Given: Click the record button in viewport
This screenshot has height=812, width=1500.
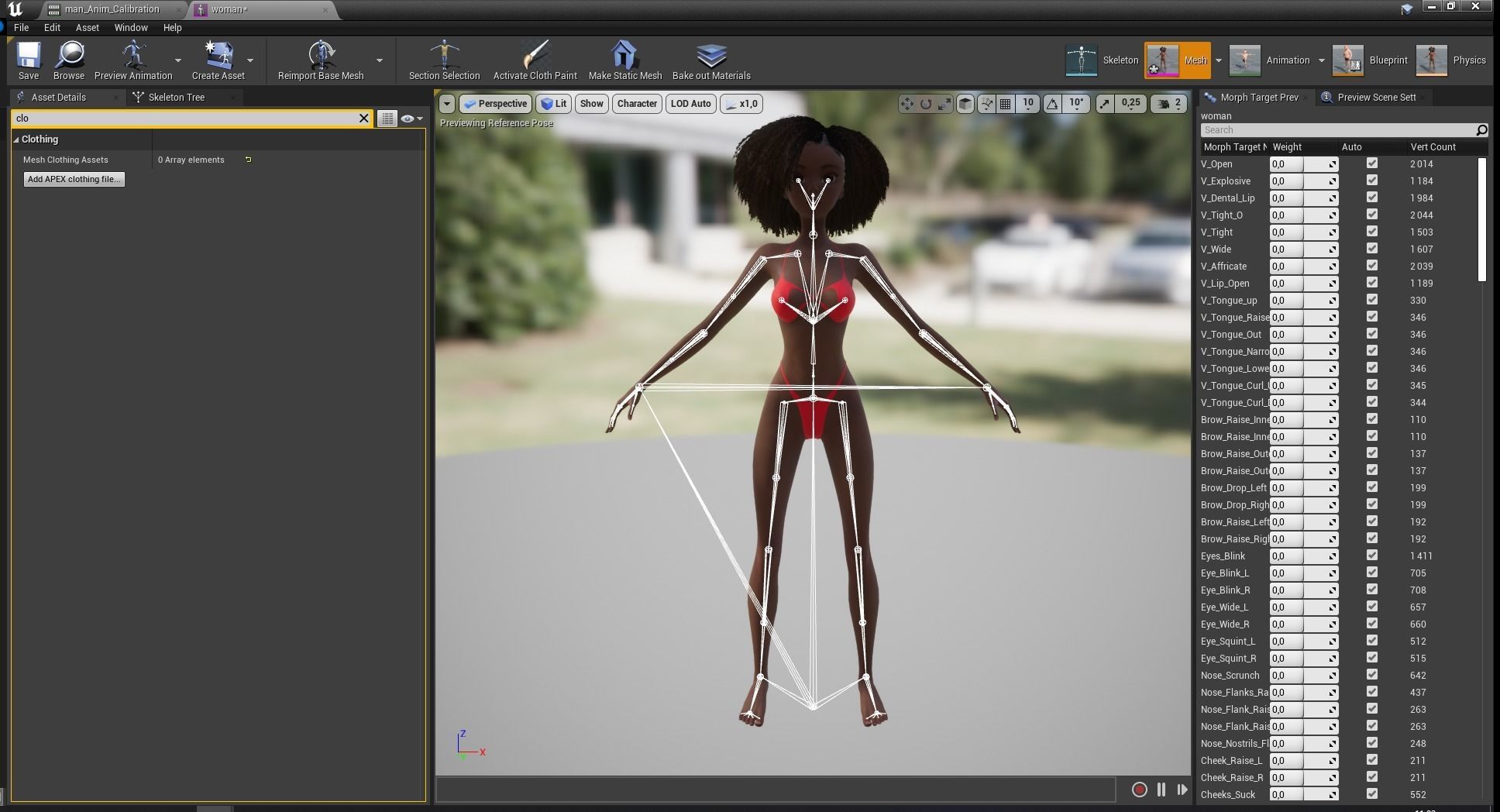Looking at the screenshot, I should pos(1139,790).
